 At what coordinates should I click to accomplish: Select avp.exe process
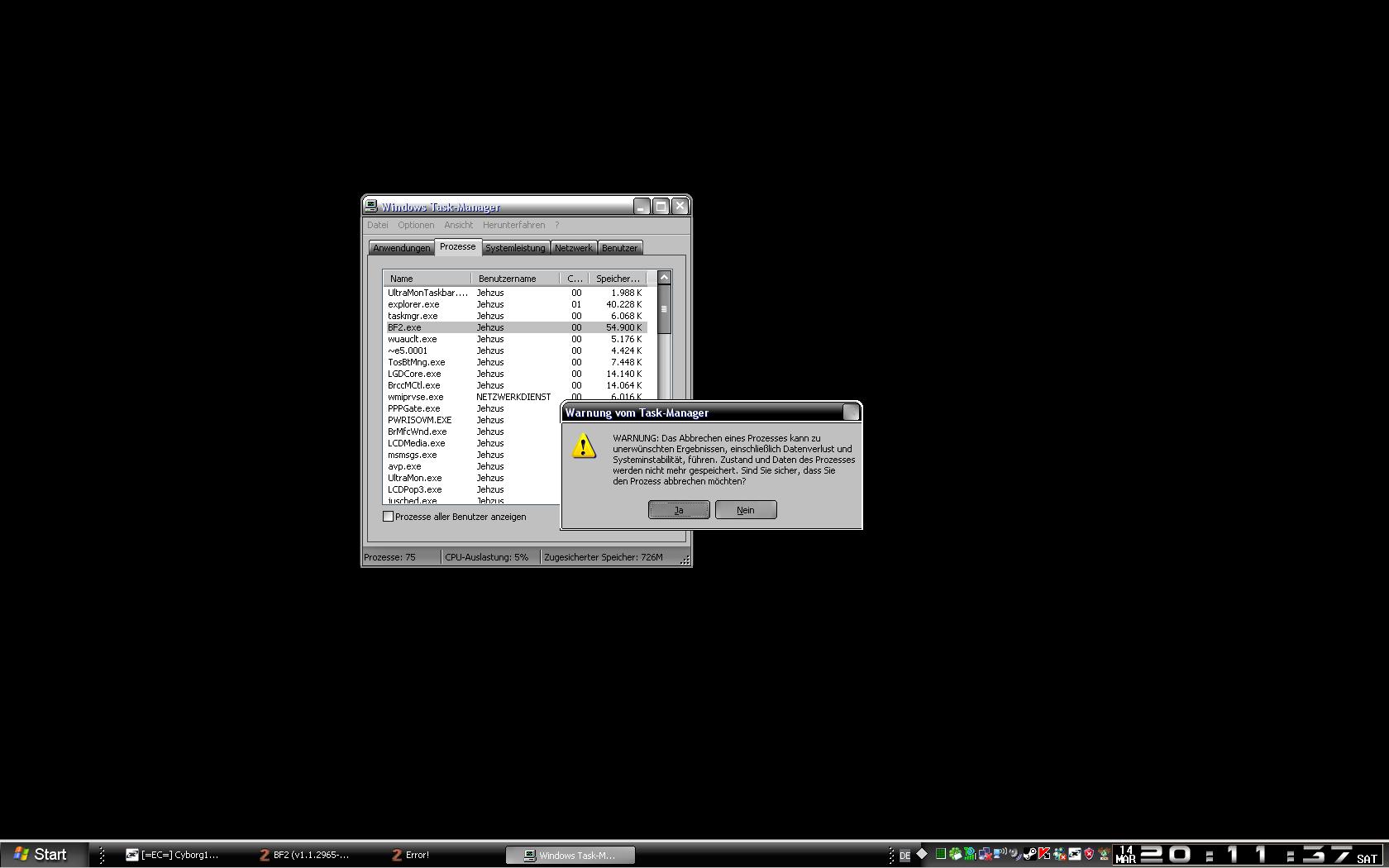[474, 466]
